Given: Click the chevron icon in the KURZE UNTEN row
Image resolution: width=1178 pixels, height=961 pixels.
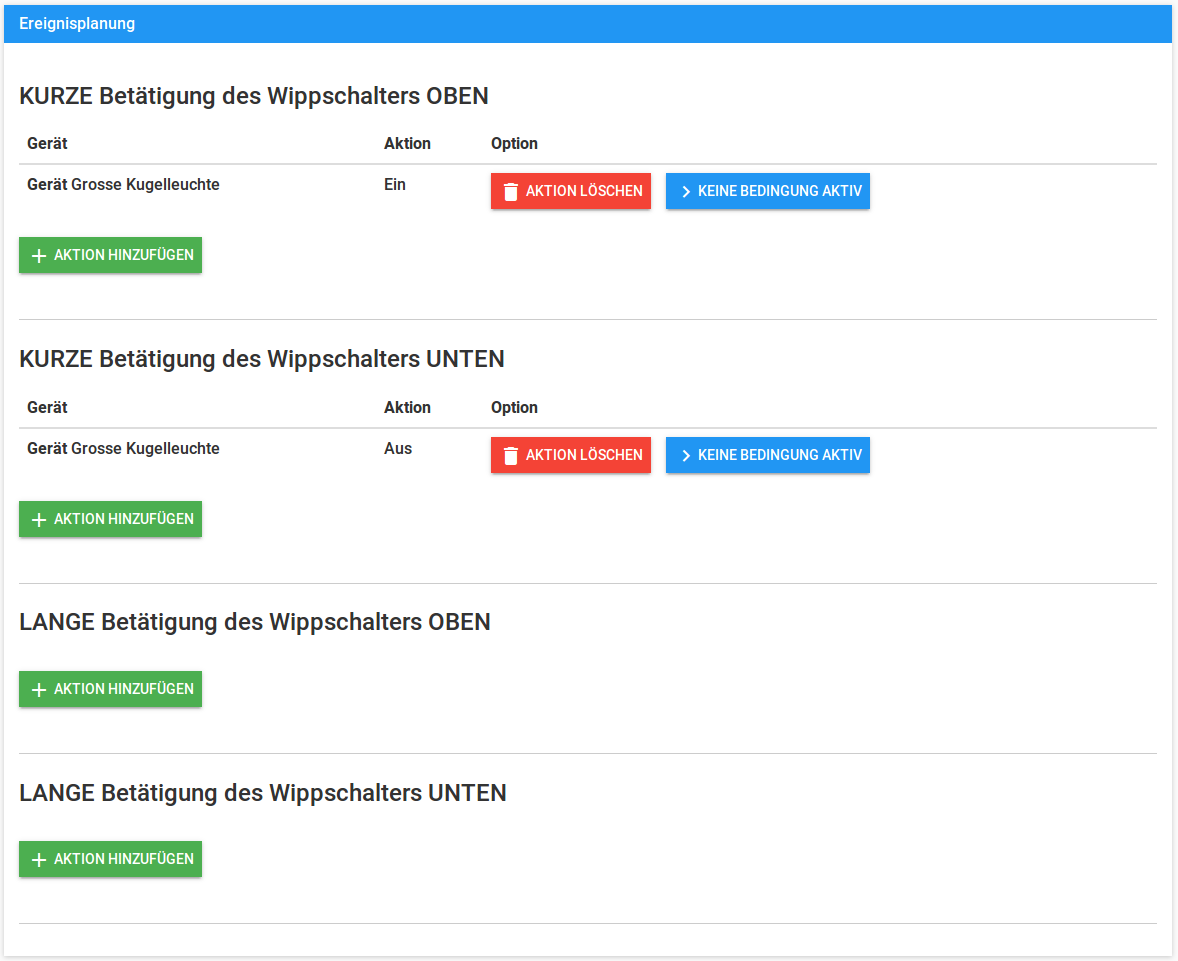Looking at the screenshot, I should [x=686, y=455].
